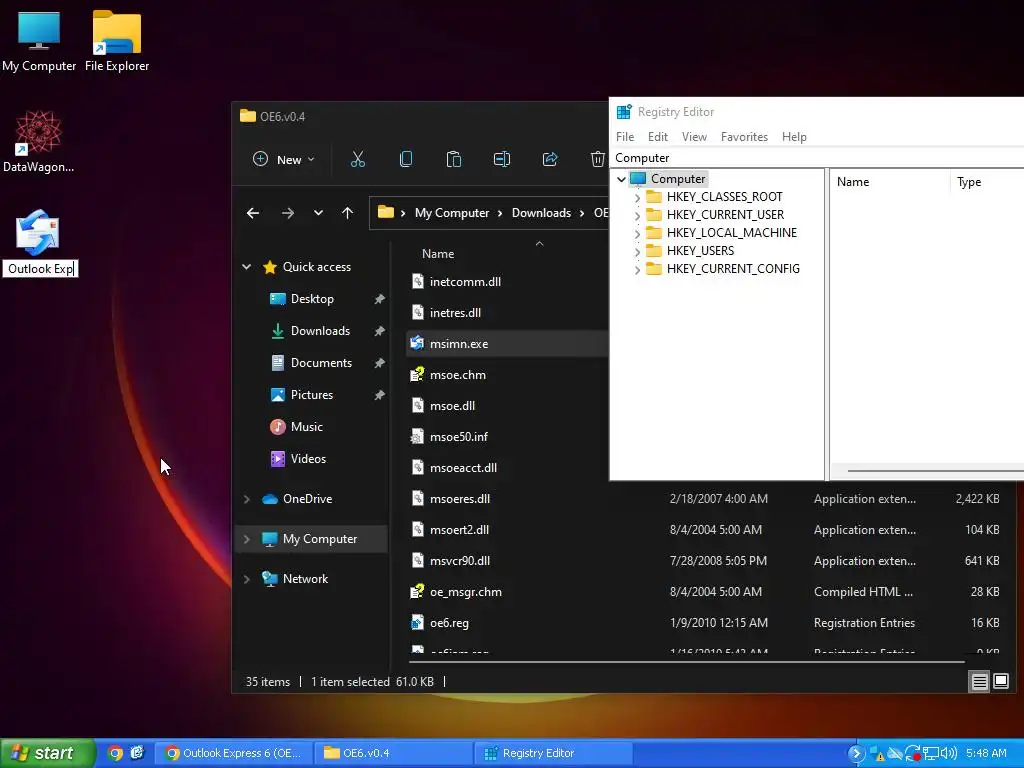Switch to the Registry Editor taskbar button

[552, 753]
